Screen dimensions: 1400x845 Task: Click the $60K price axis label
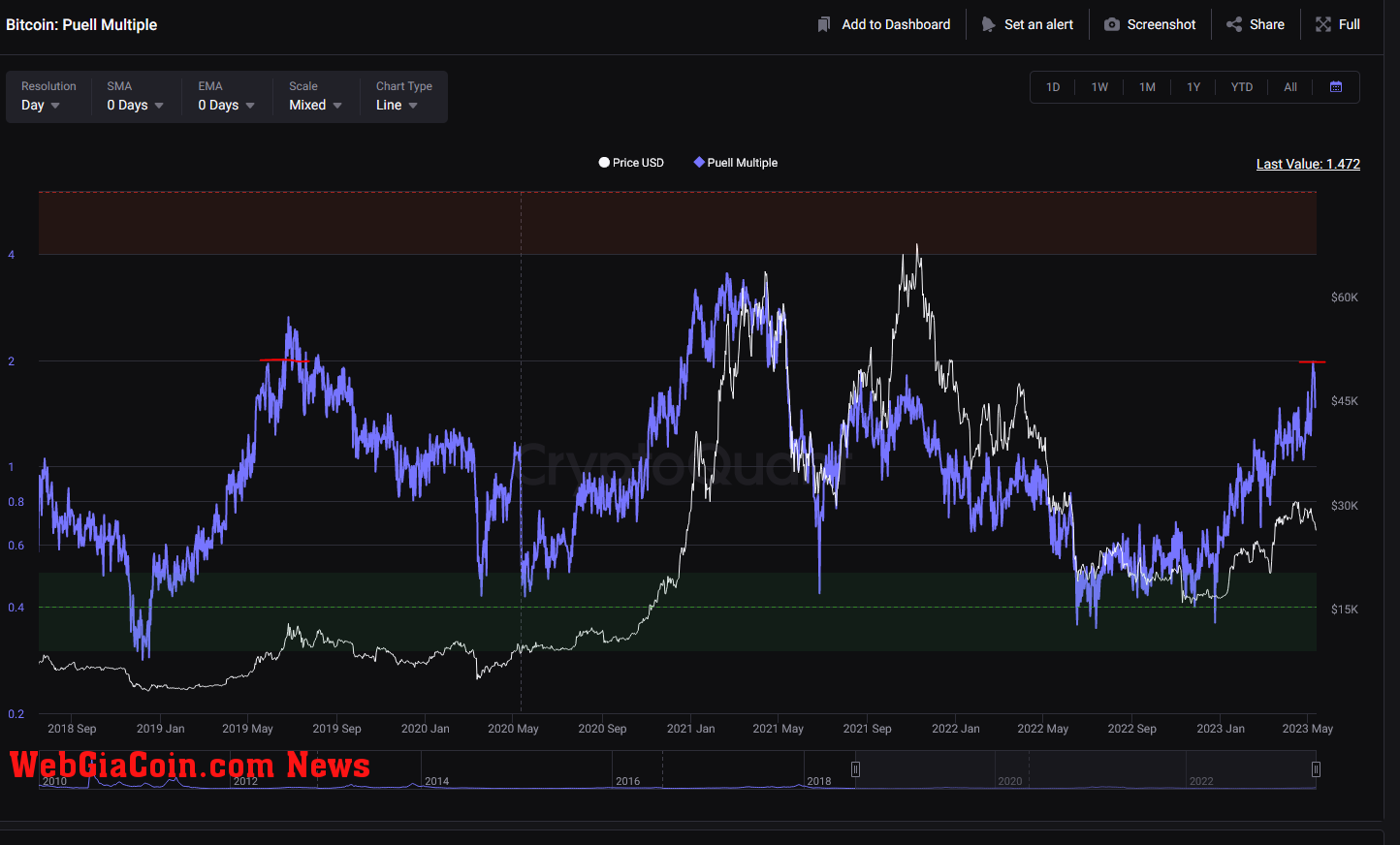(x=1345, y=297)
